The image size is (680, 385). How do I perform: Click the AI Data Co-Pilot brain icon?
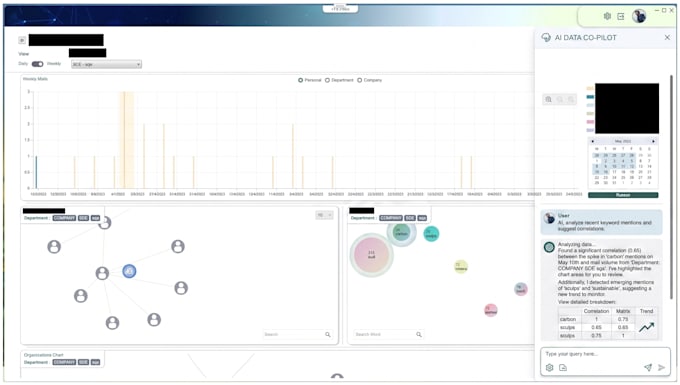pyautogui.click(x=546, y=37)
